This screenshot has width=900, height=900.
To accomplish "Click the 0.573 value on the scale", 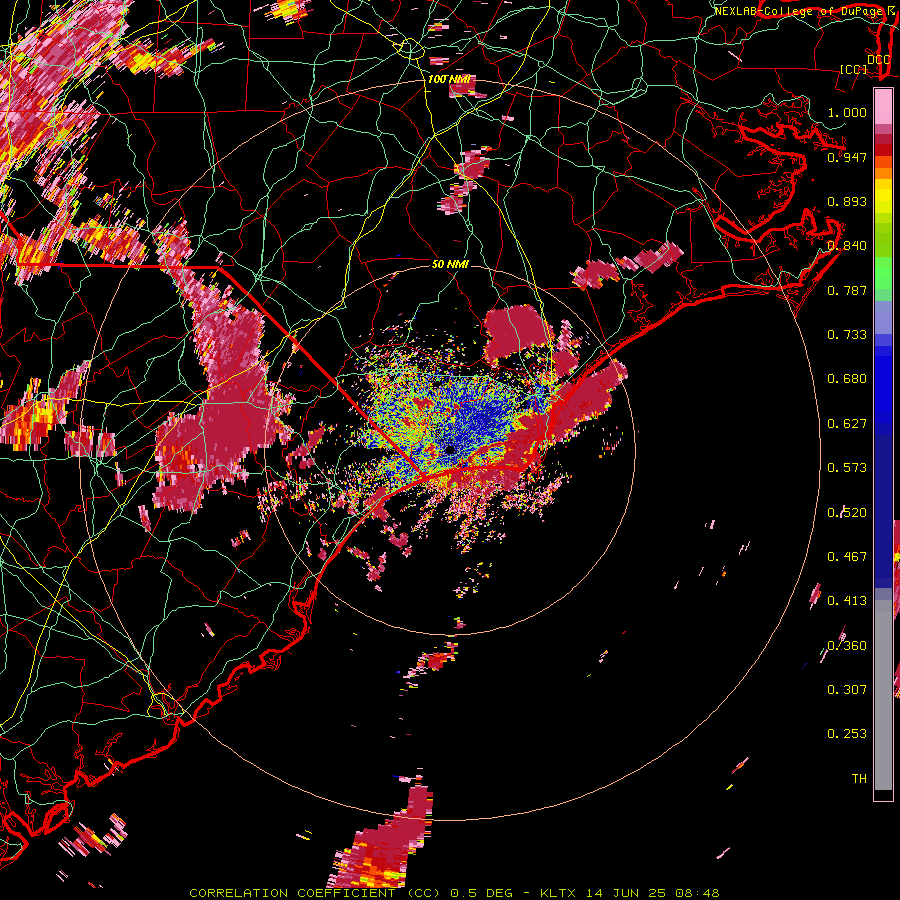I will 847,468.
